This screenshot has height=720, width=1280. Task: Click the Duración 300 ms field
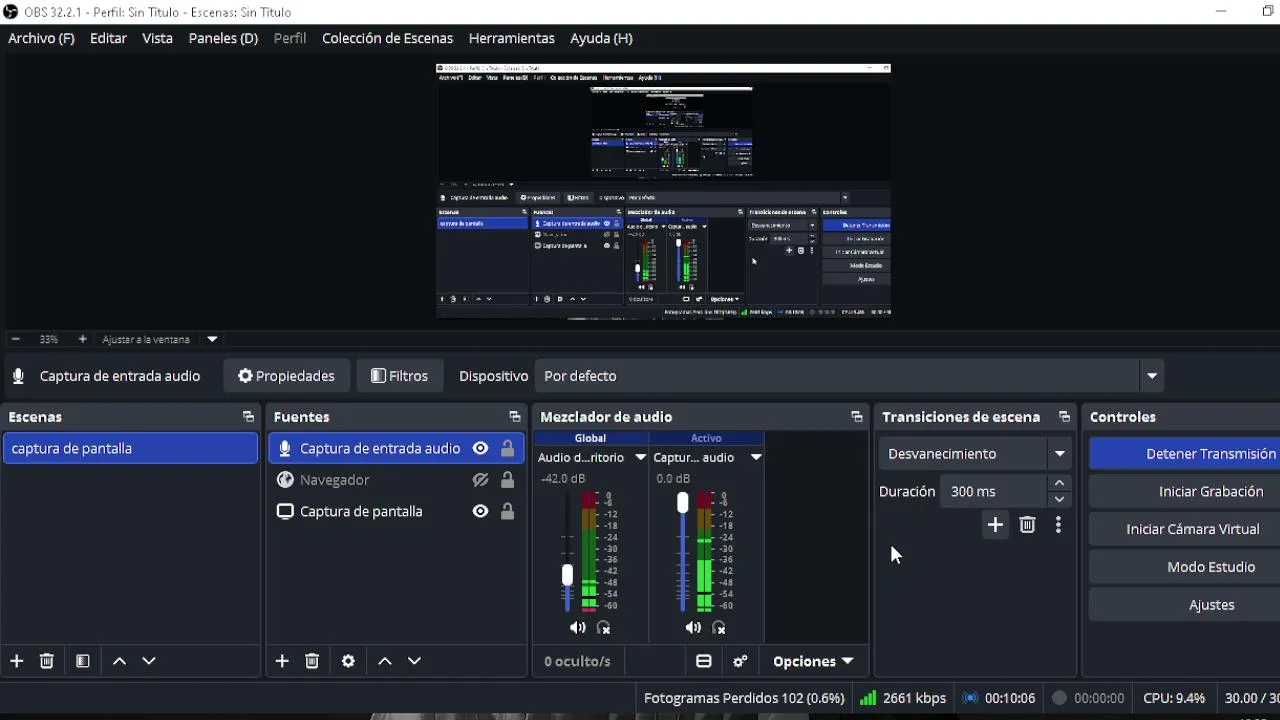pyautogui.click(x=994, y=492)
